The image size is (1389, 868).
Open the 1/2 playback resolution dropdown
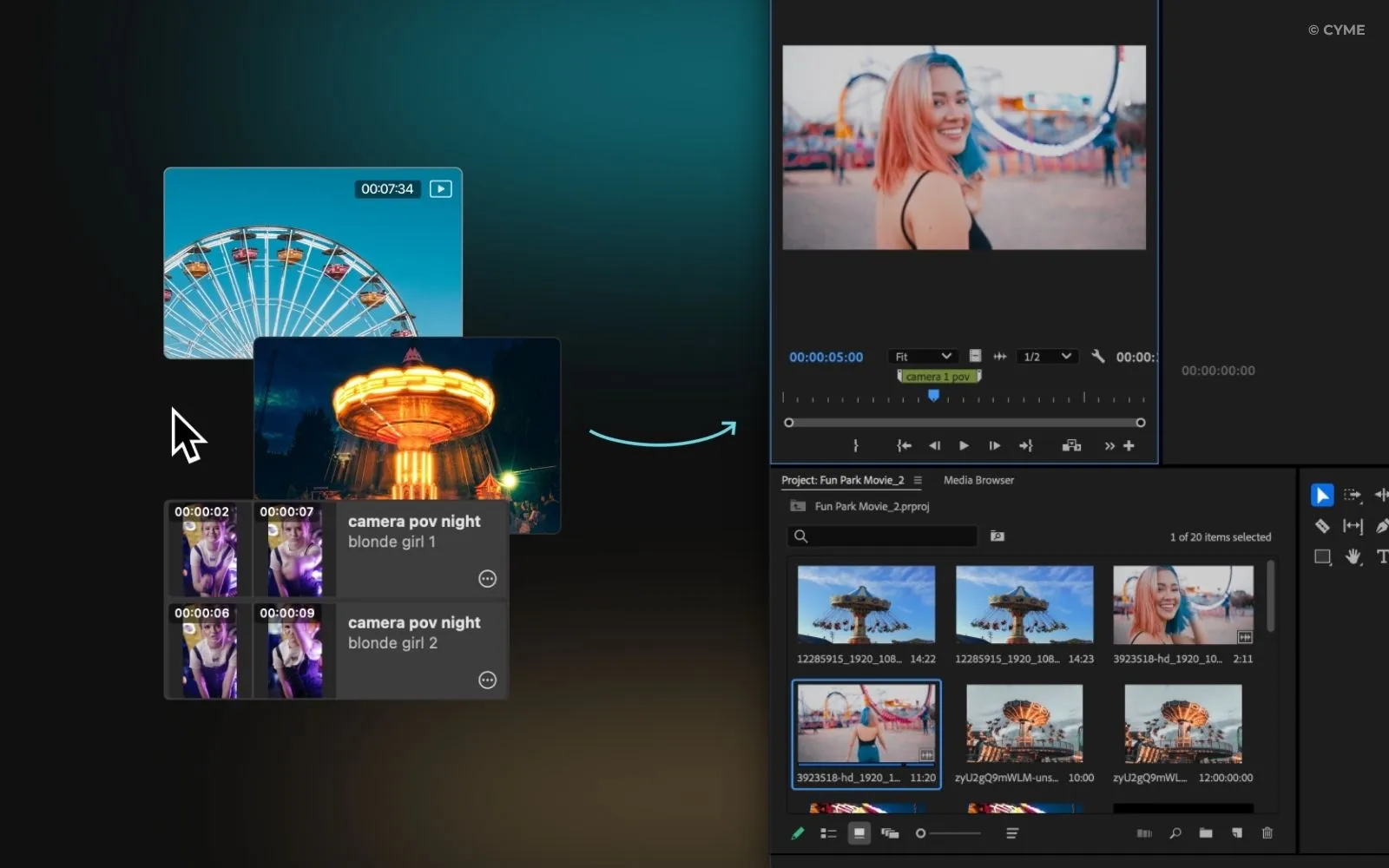[1047, 357]
